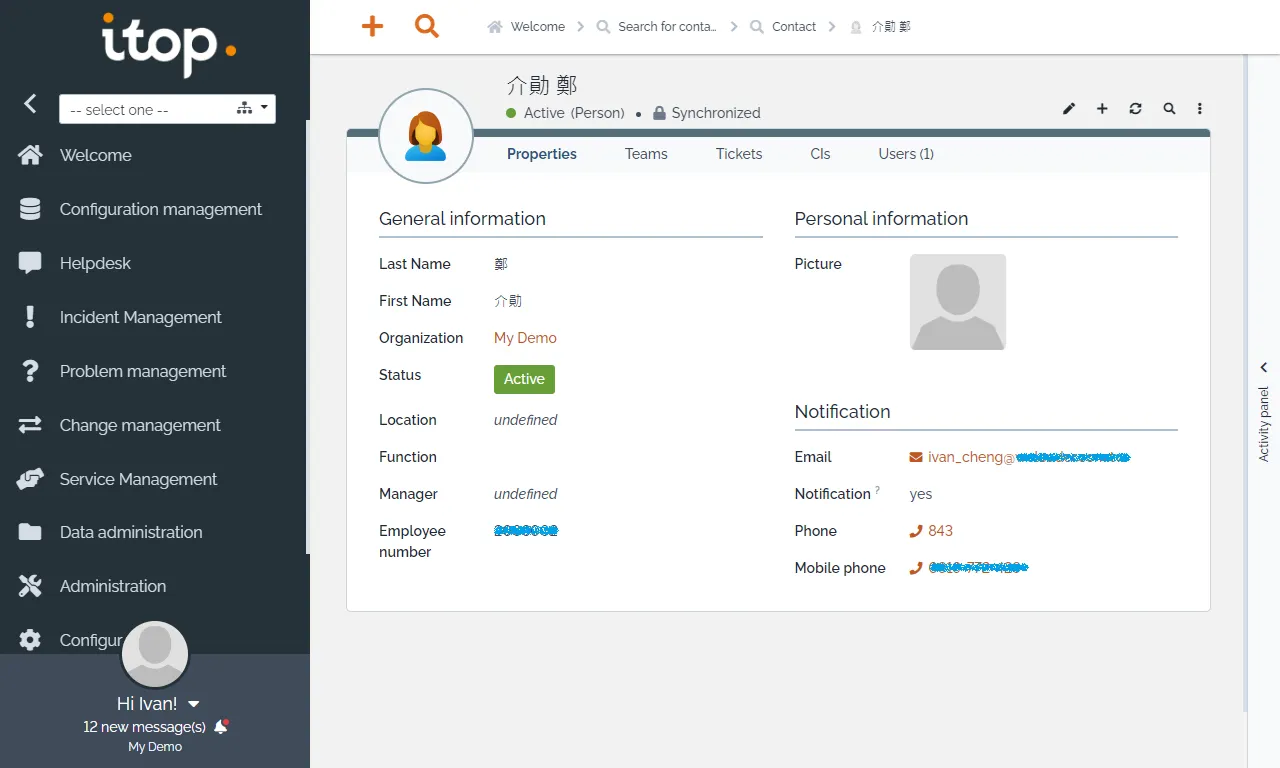Click the magnifier search icon near title
The width and height of the screenshot is (1280, 768).
click(x=1169, y=108)
